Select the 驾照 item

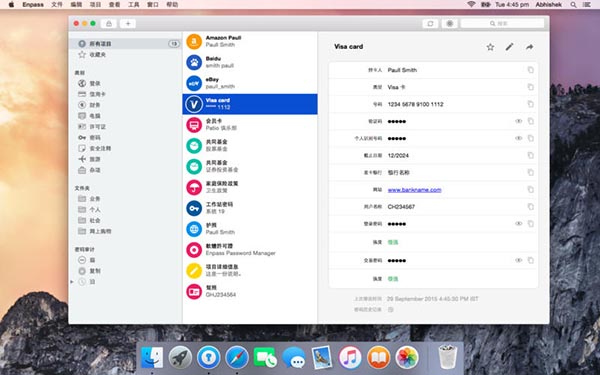[250, 291]
